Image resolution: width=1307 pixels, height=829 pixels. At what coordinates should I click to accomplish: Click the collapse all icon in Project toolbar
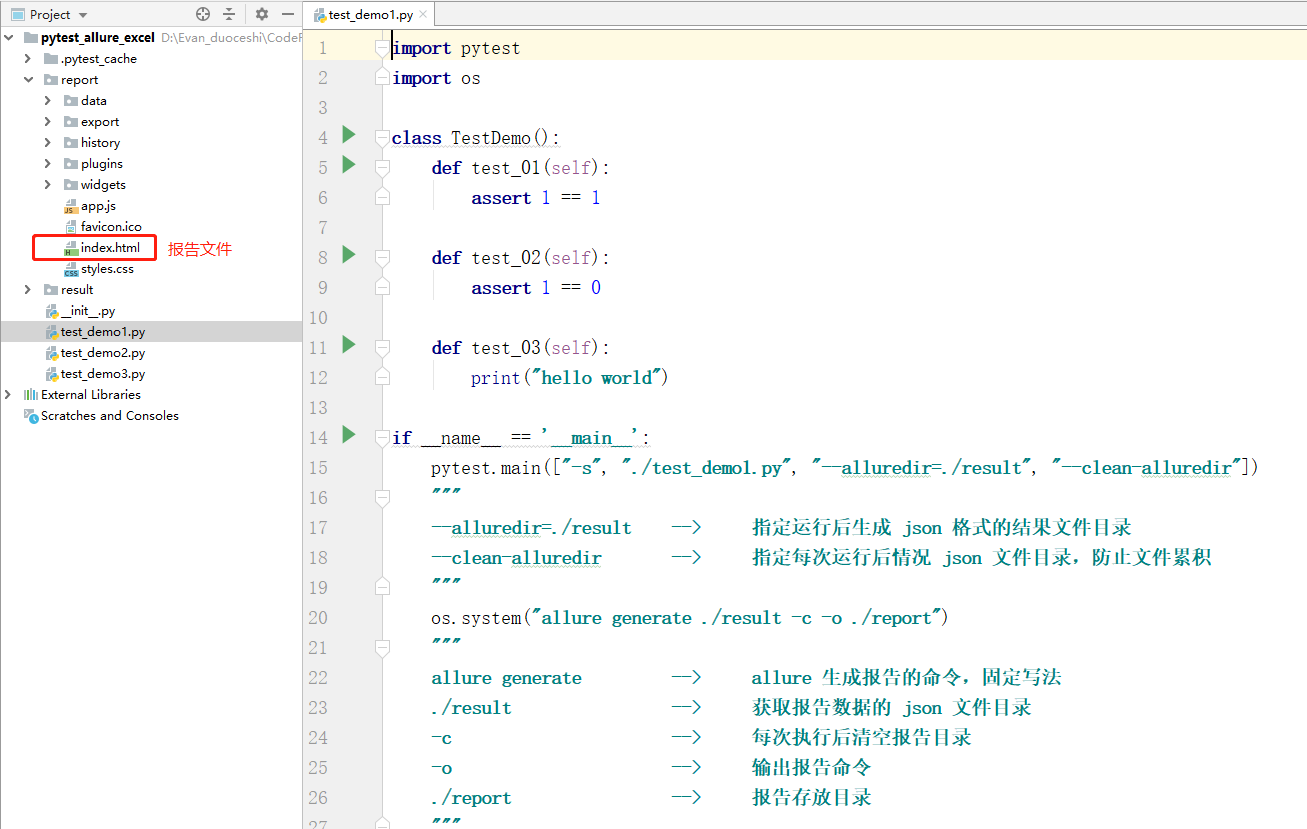(x=229, y=14)
